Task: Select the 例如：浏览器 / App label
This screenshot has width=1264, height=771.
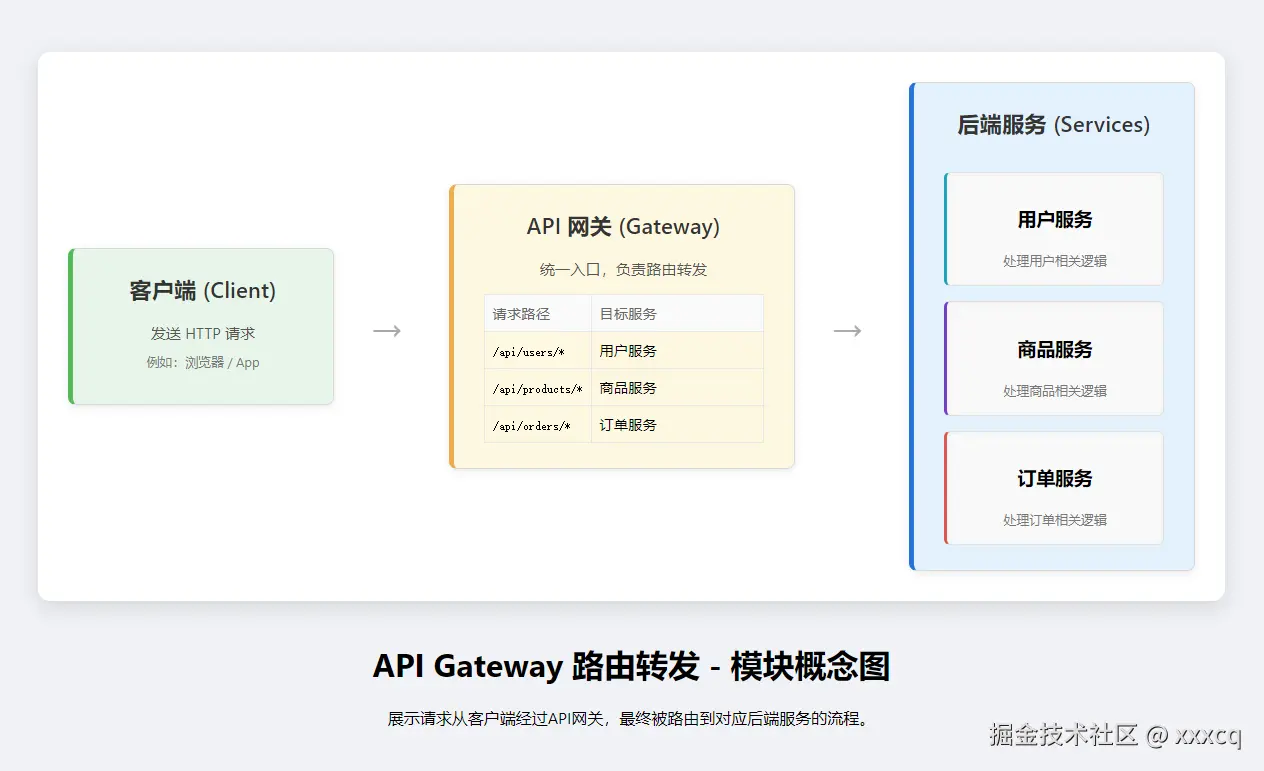Action: tap(202, 362)
